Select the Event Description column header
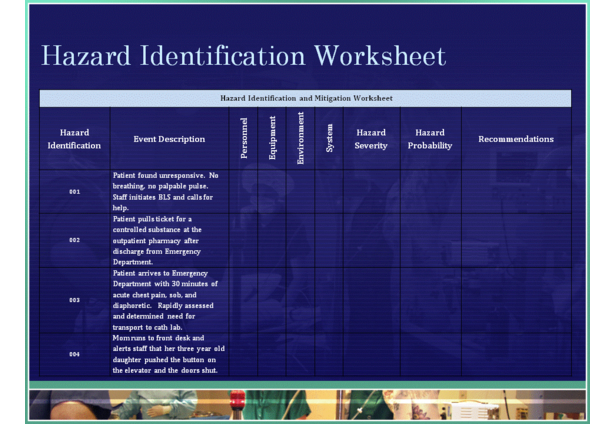The height and width of the screenshot is (424, 615). 169,139
